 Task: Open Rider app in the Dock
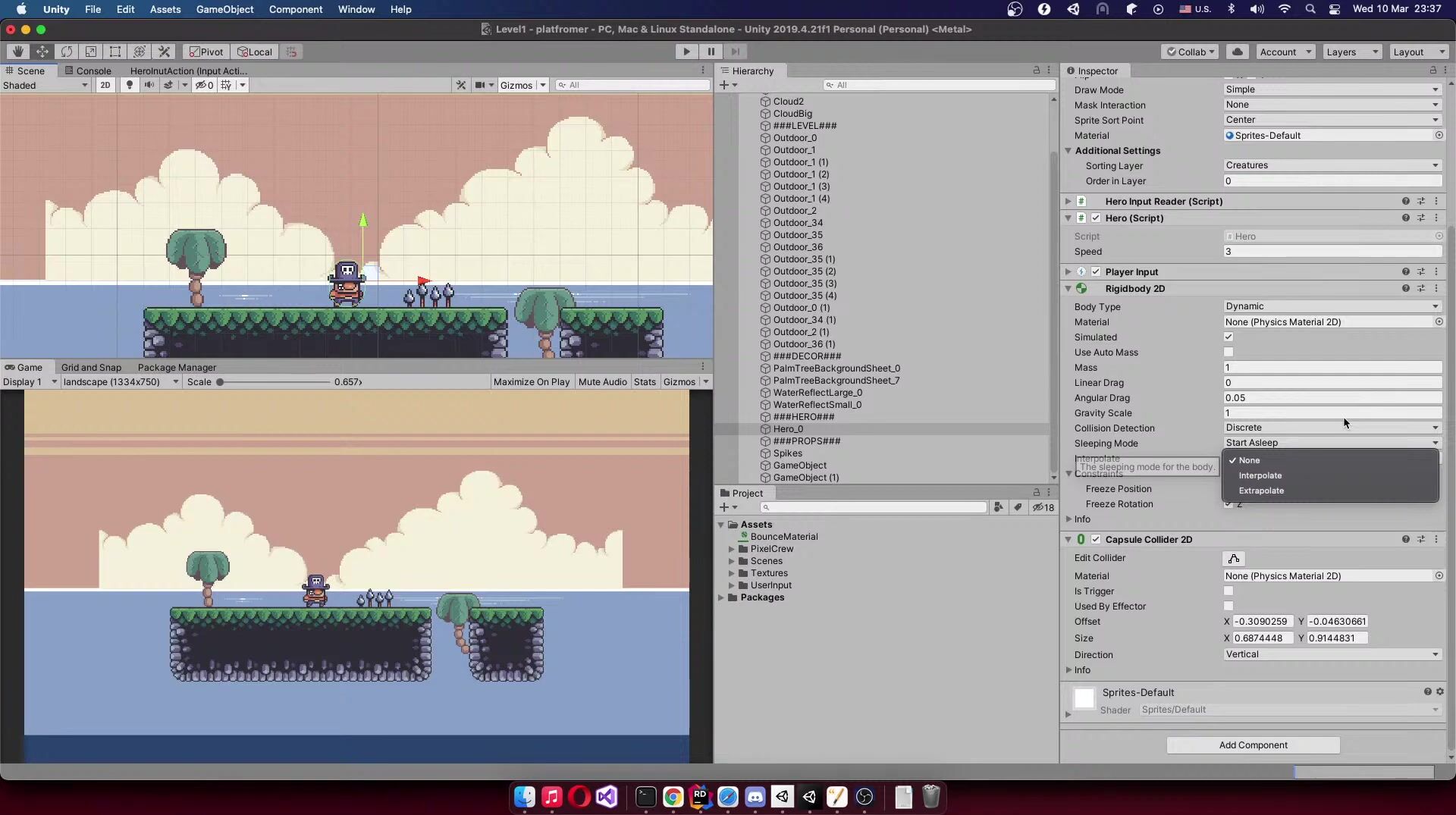click(x=700, y=797)
